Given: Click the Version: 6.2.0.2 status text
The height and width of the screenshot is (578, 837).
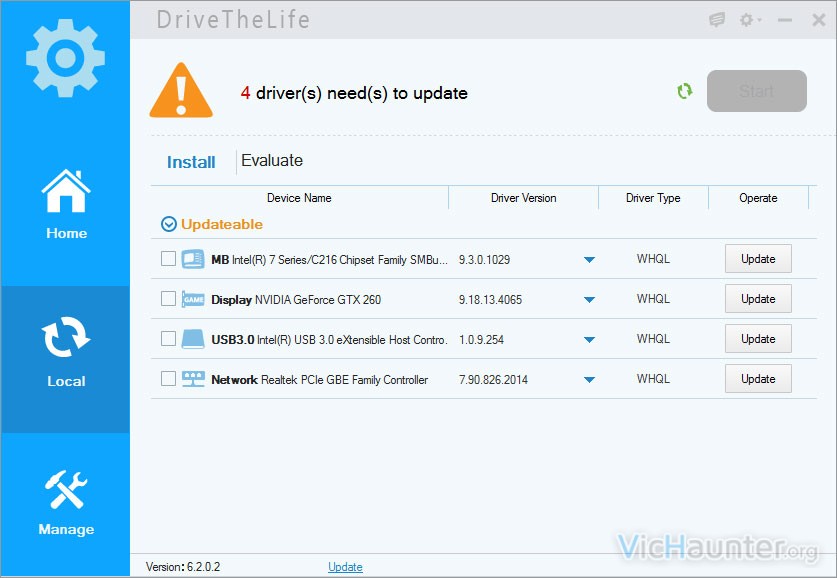Looking at the screenshot, I should [183, 567].
